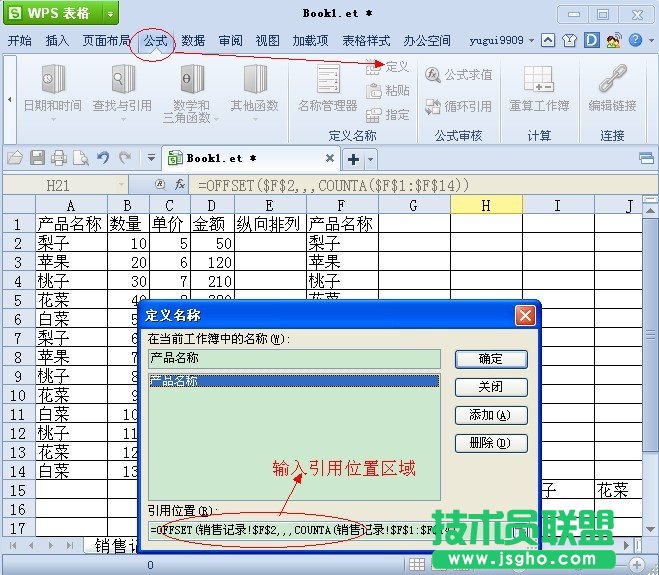Screen dimensions: 659x575
Task: Click the Paste name button
Action: pyautogui.click(x=387, y=91)
